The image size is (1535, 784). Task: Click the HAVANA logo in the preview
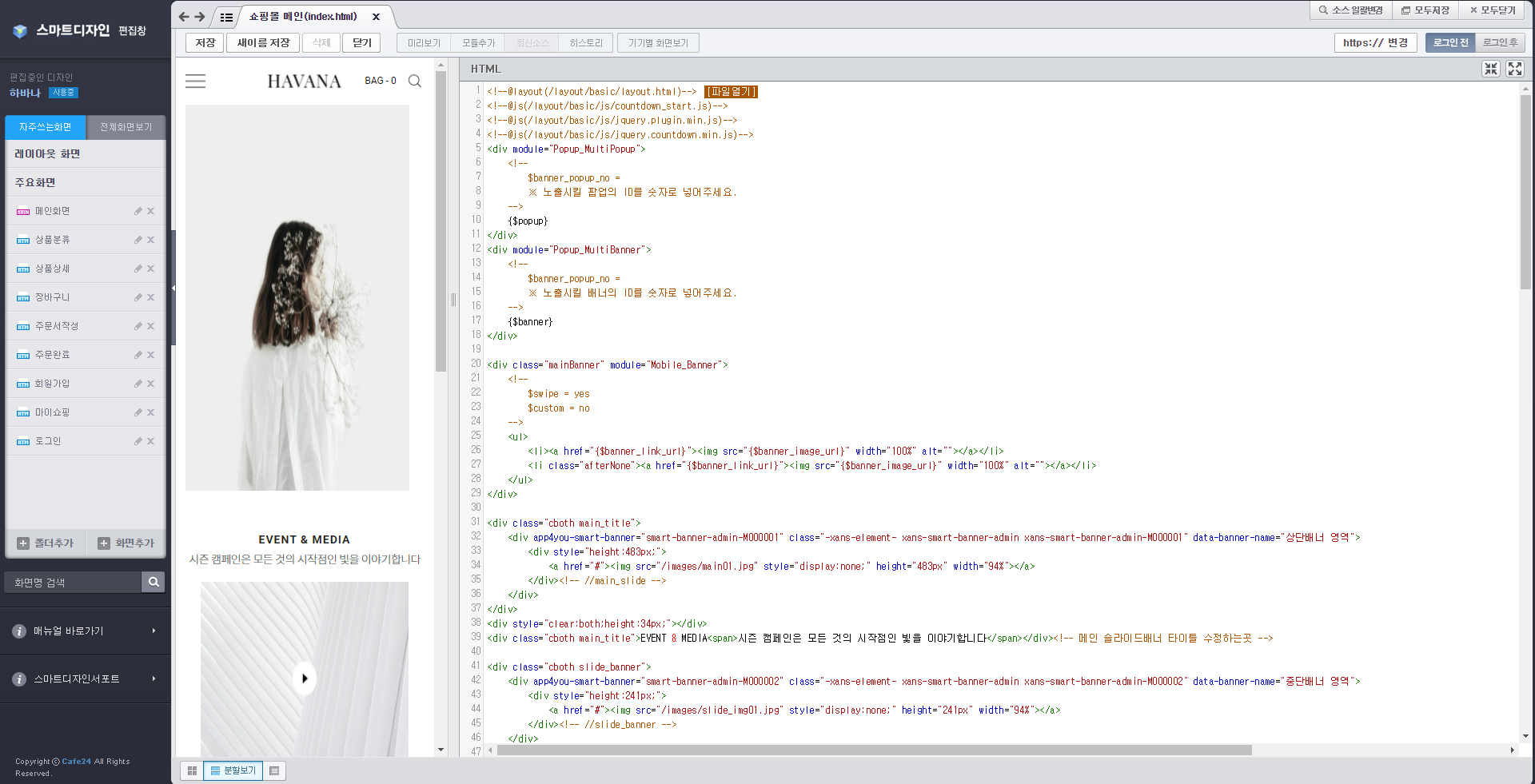coord(304,81)
